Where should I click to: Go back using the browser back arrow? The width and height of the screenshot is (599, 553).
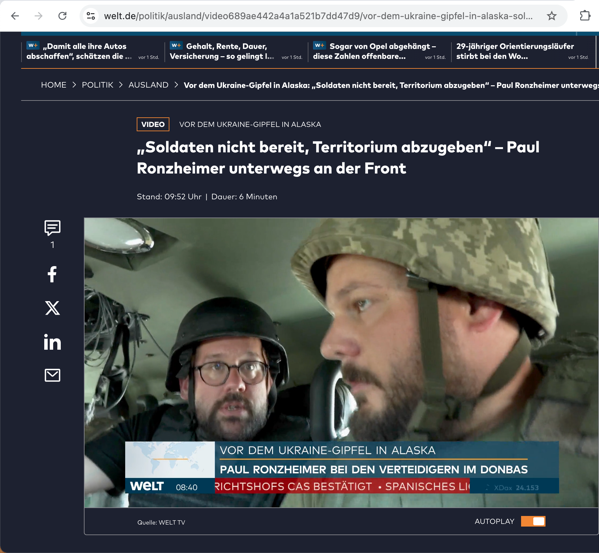(x=15, y=16)
